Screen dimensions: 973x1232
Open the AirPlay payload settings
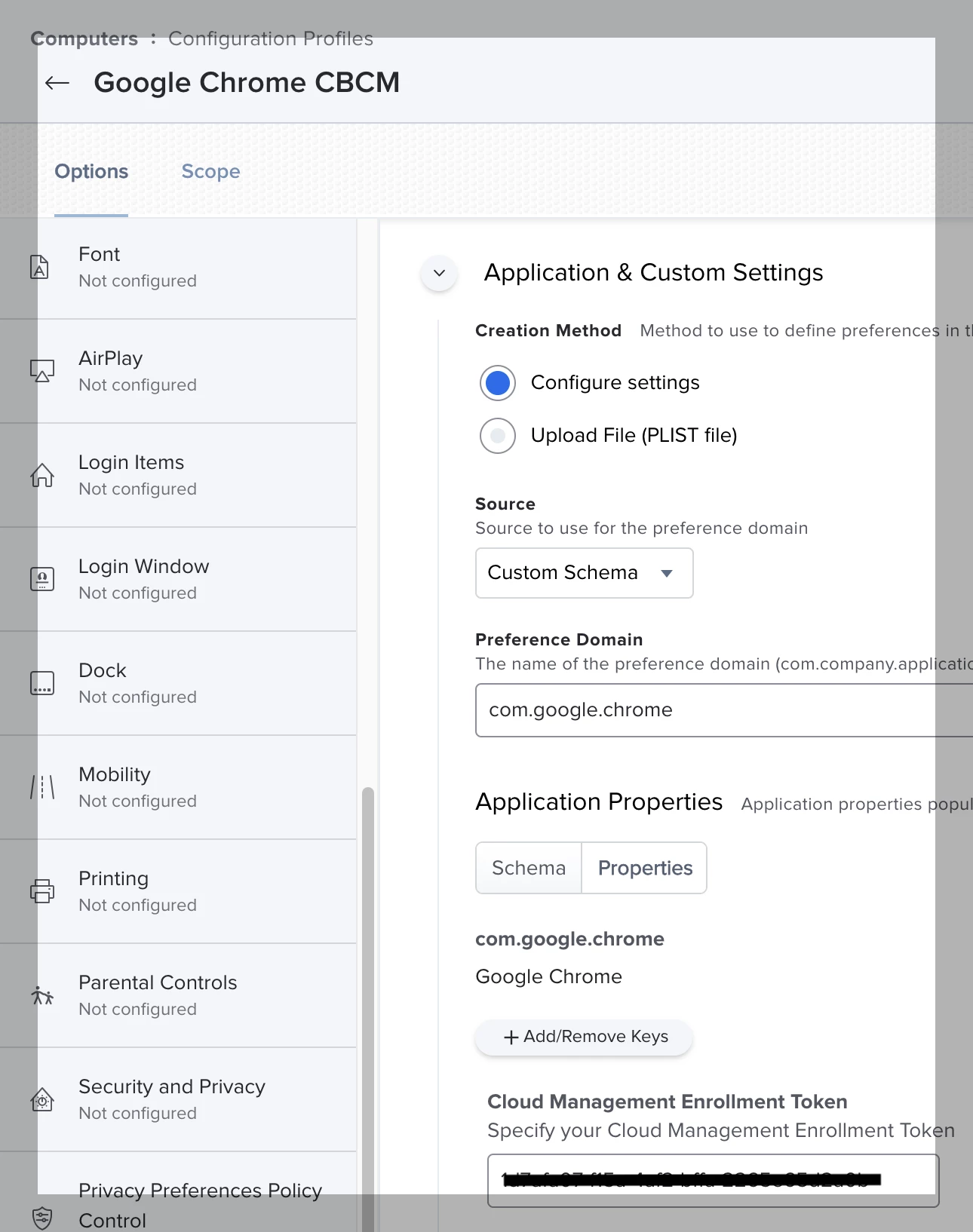click(x=179, y=372)
